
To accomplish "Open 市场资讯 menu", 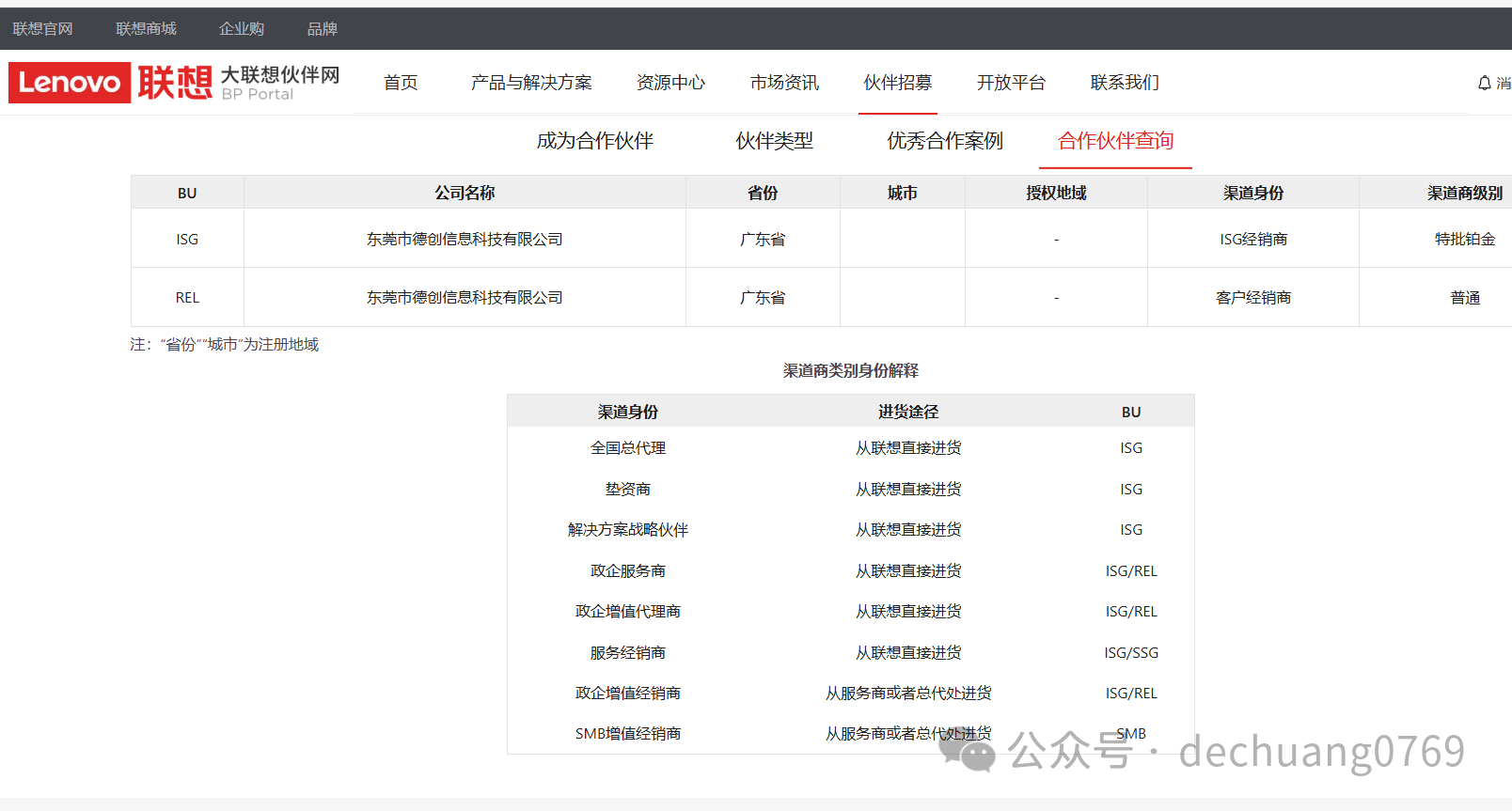I will (784, 83).
